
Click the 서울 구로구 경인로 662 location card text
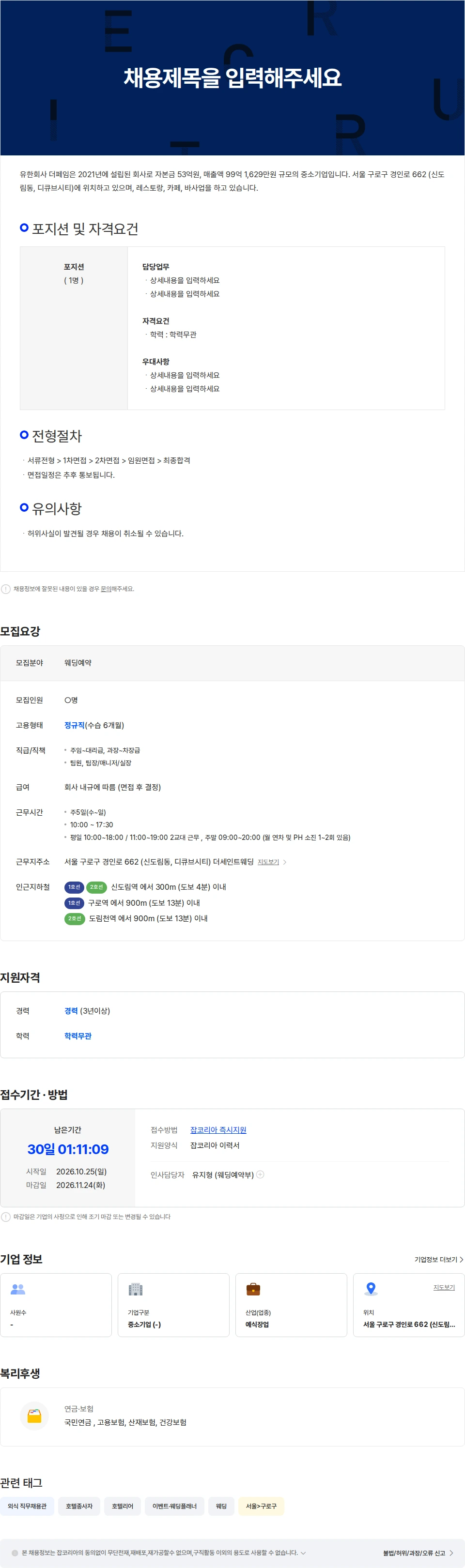click(x=409, y=1324)
